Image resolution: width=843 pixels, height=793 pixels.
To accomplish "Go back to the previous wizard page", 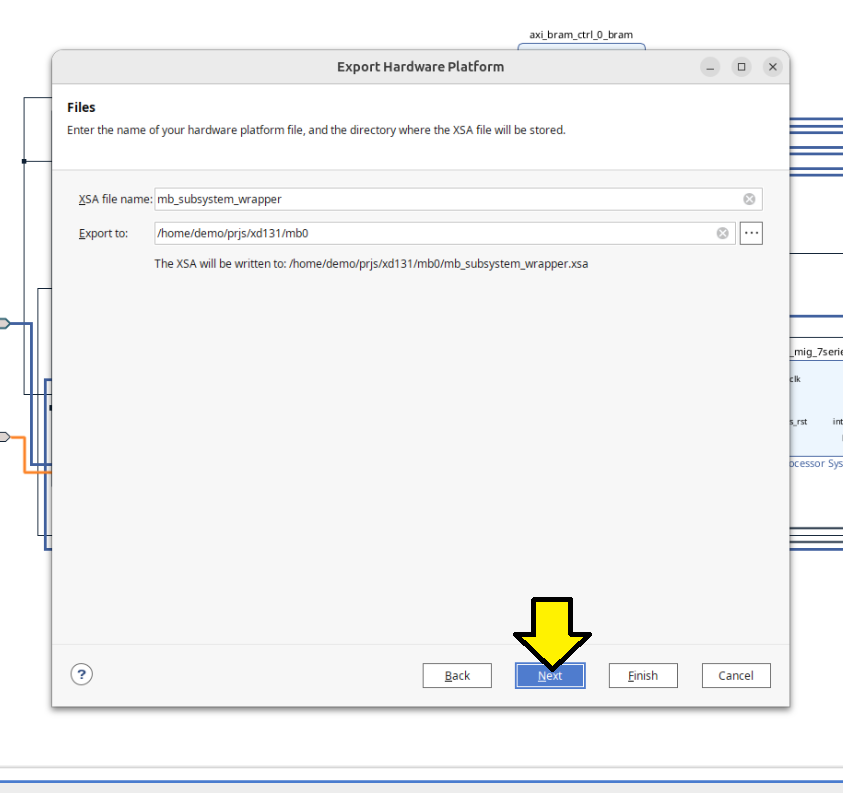I will [457, 675].
